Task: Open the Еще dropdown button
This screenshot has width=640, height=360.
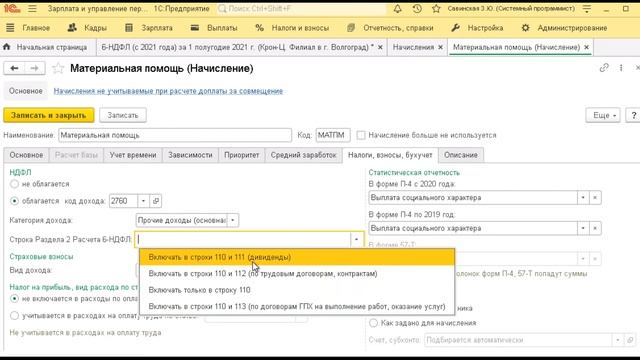Action: coord(603,116)
